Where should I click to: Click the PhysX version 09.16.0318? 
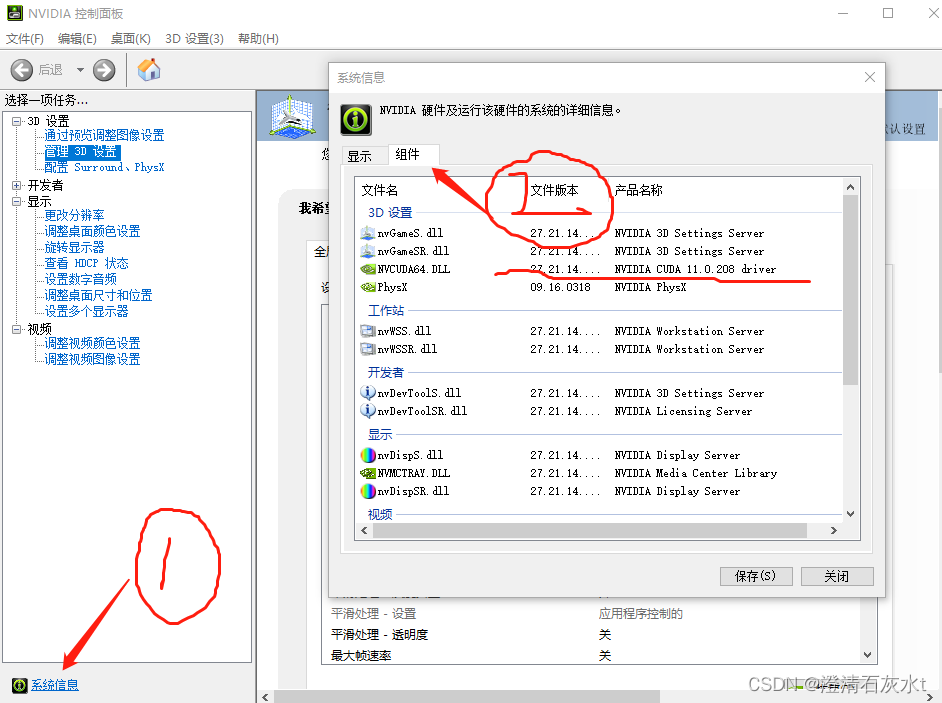560,287
